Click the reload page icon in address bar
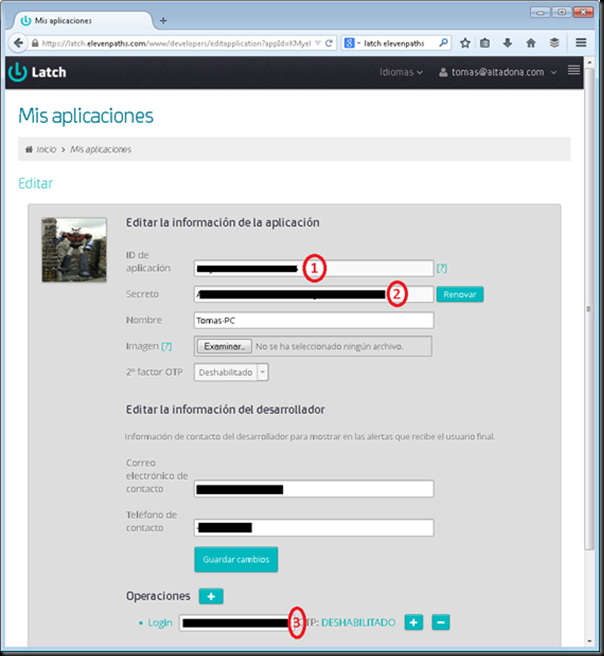Viewport: 604px width, 656px height. tap(329, 43)
